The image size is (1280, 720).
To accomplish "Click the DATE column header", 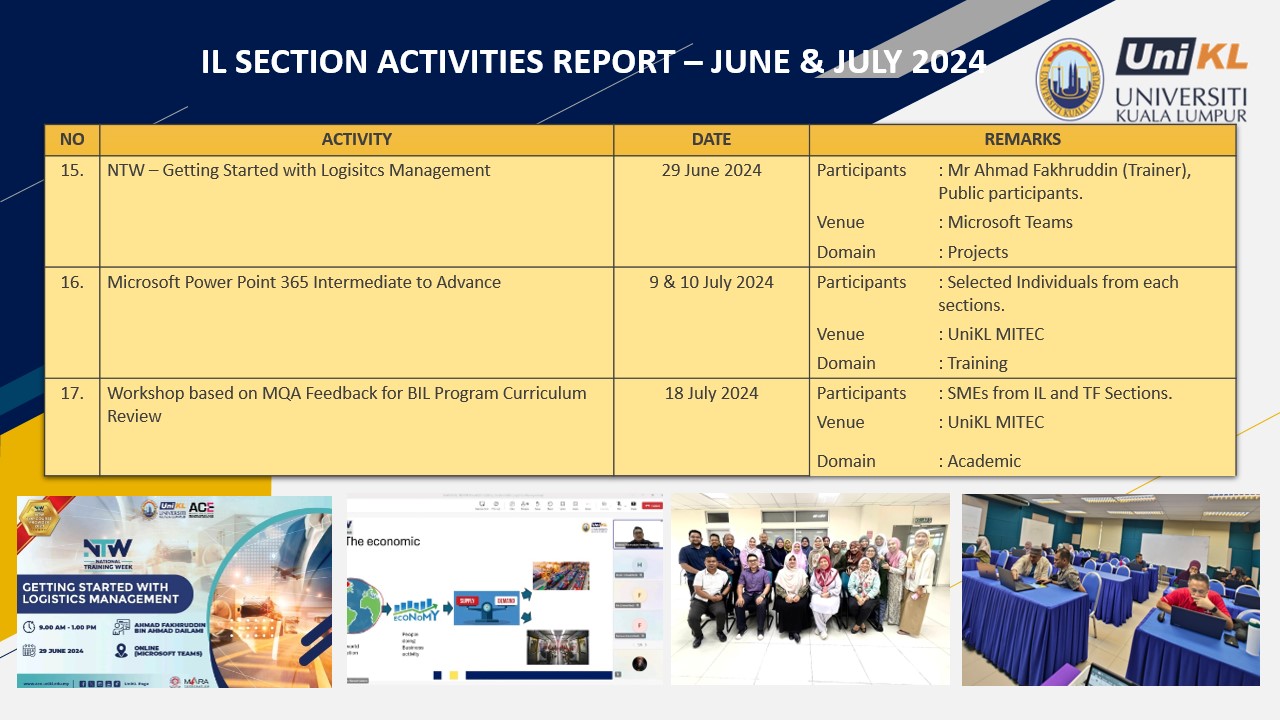I will pyautogui.click(x=711, y=139).
